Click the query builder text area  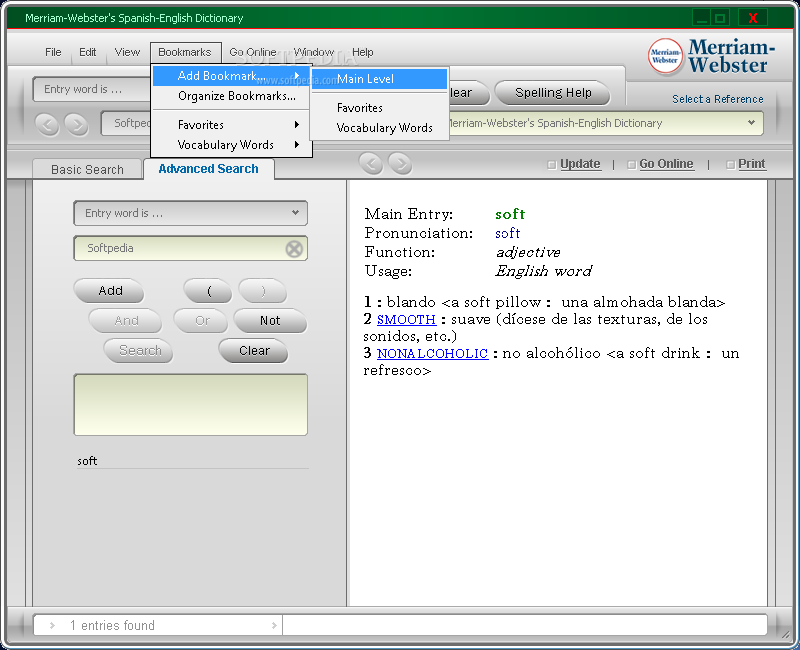(190, 405)
